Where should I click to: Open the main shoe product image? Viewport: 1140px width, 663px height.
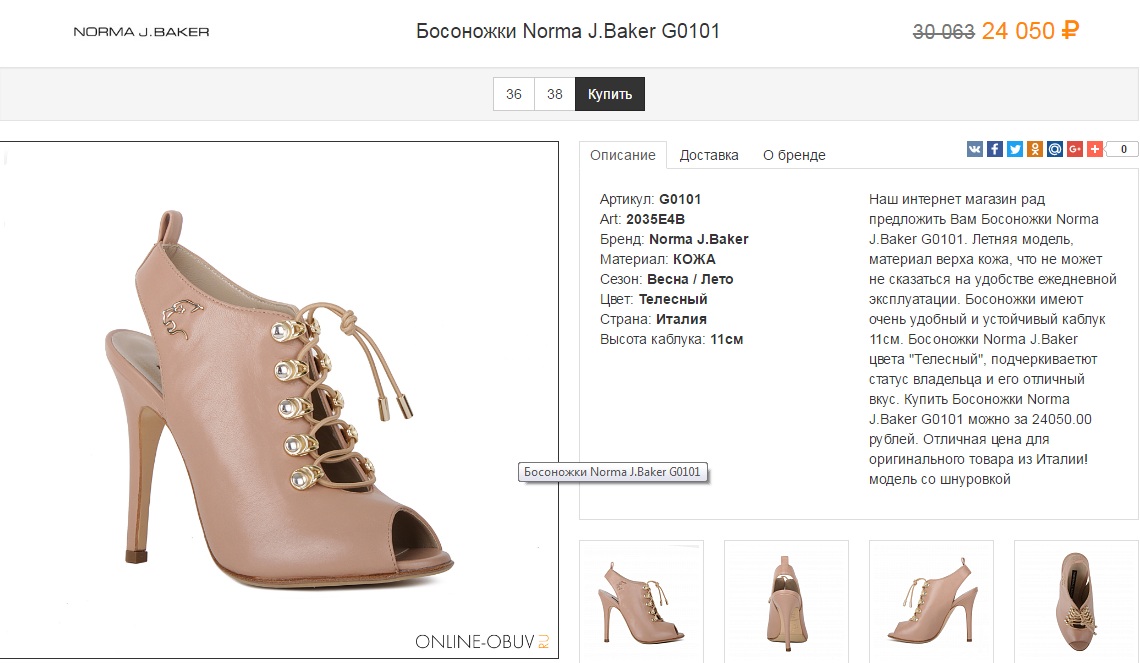(279, 400)
